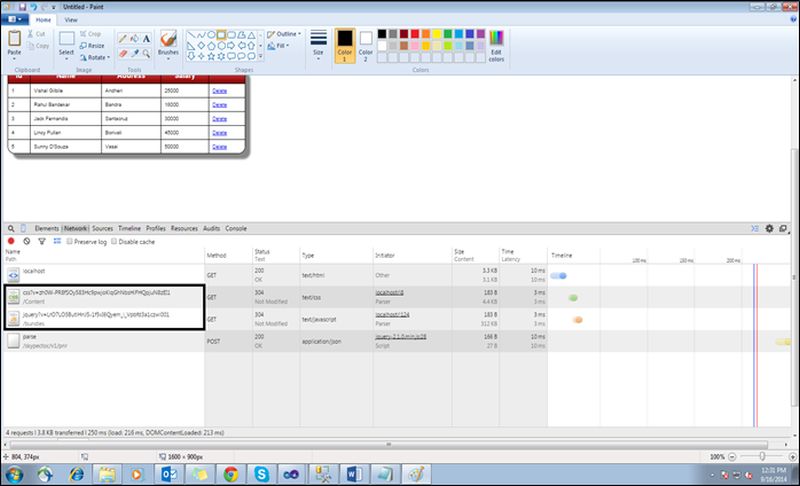Open Windows Start button
Image resolution: width=800 pixels, height=486 pixels.
tap(14, 475)
